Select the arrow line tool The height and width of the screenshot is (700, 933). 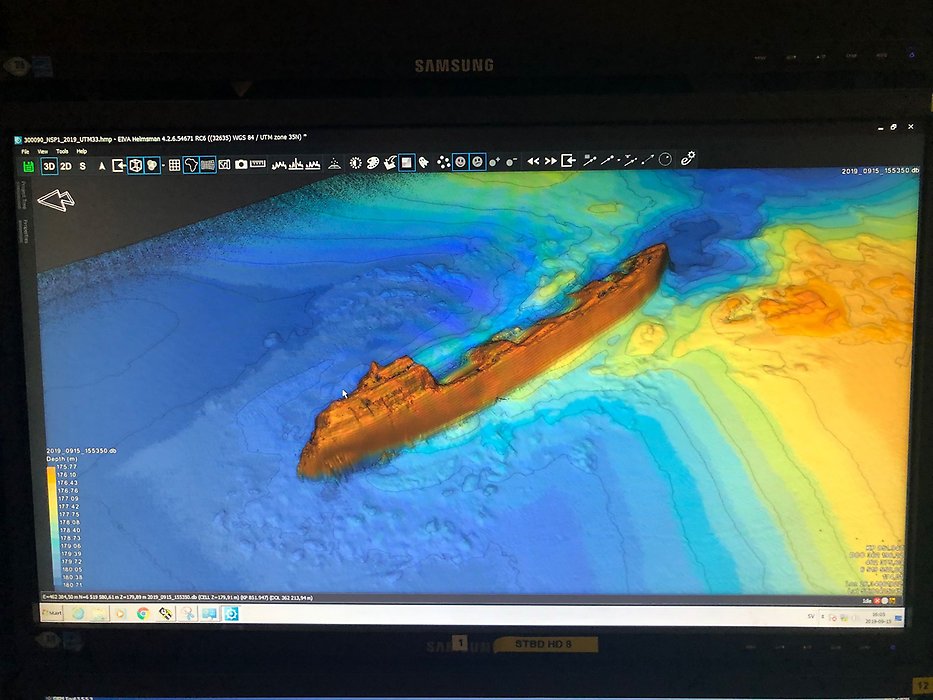tap(647, 160)
